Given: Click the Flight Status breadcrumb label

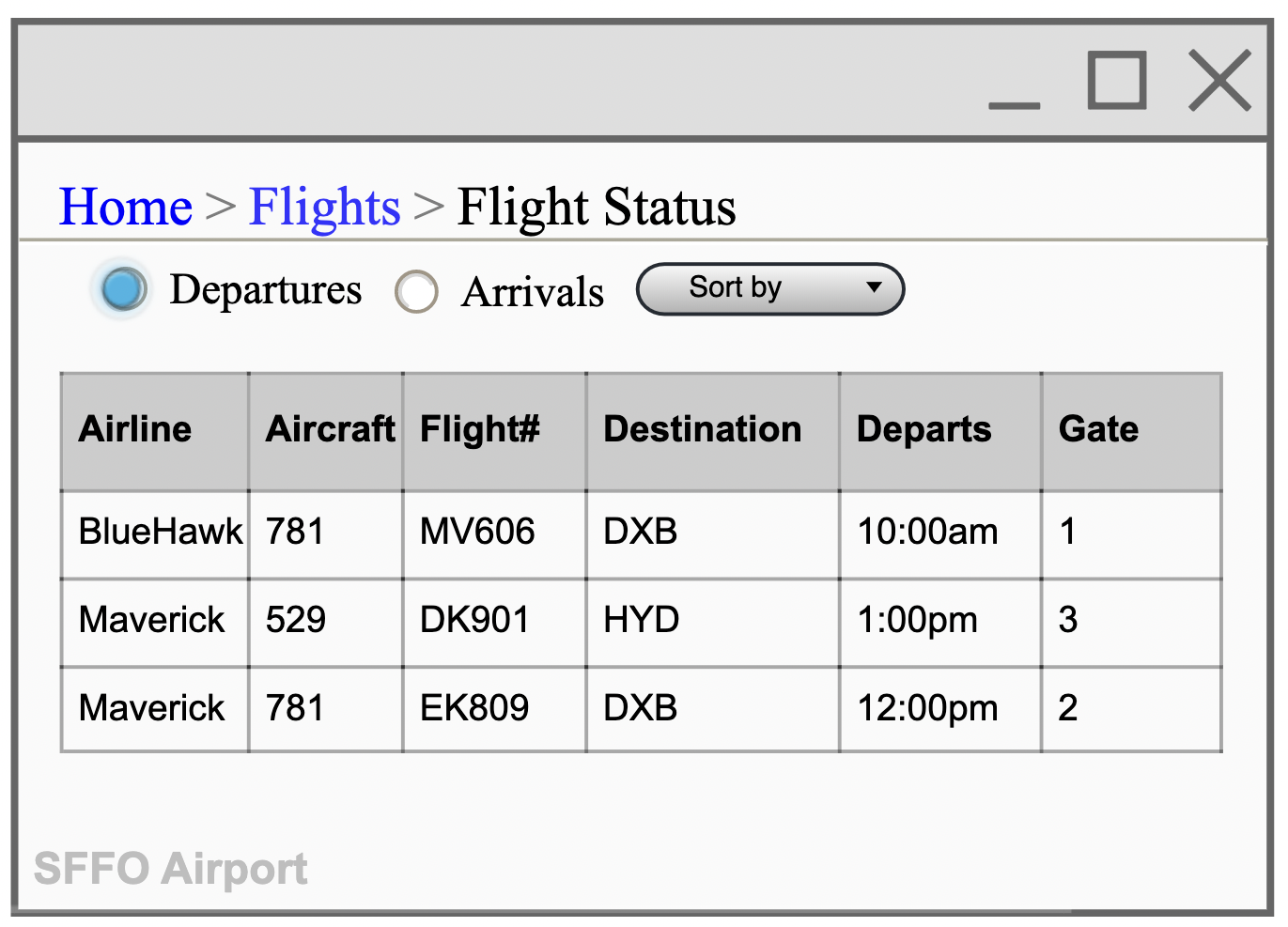Looking at the screenshot, I should coord(595,207).
